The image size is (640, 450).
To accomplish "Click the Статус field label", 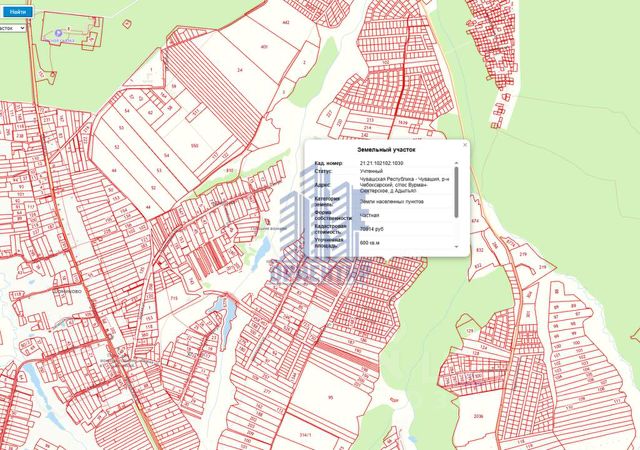I will tap(324, 171).
